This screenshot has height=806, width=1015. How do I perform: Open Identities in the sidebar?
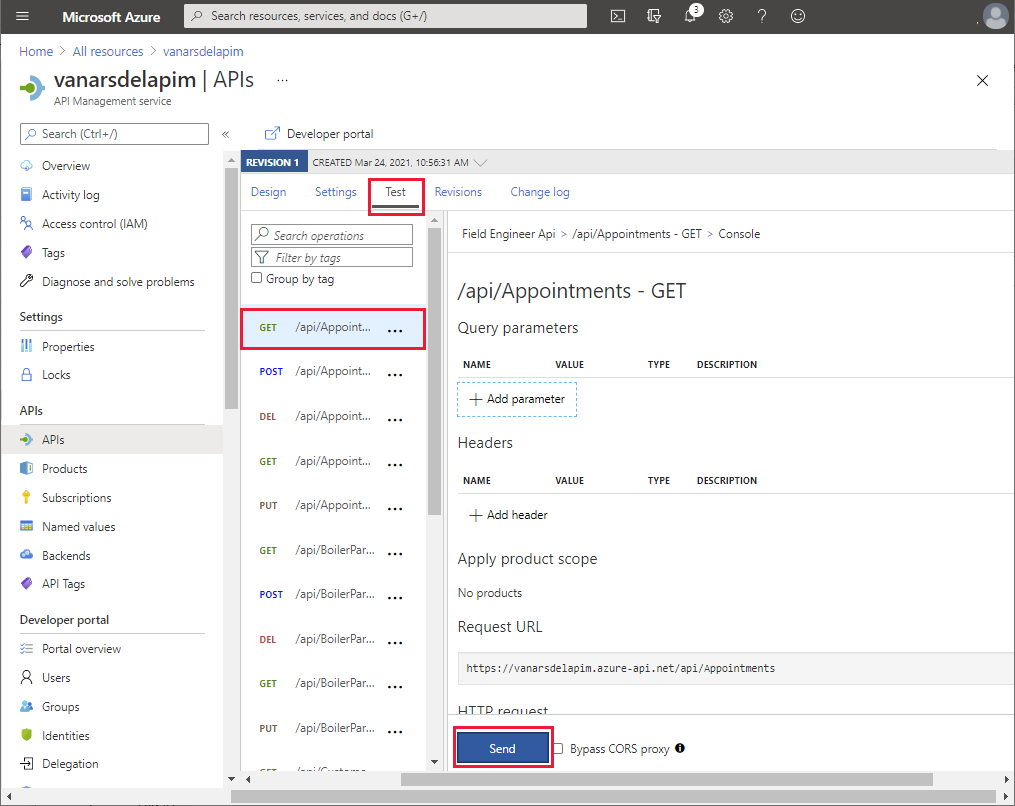[65, 735]
